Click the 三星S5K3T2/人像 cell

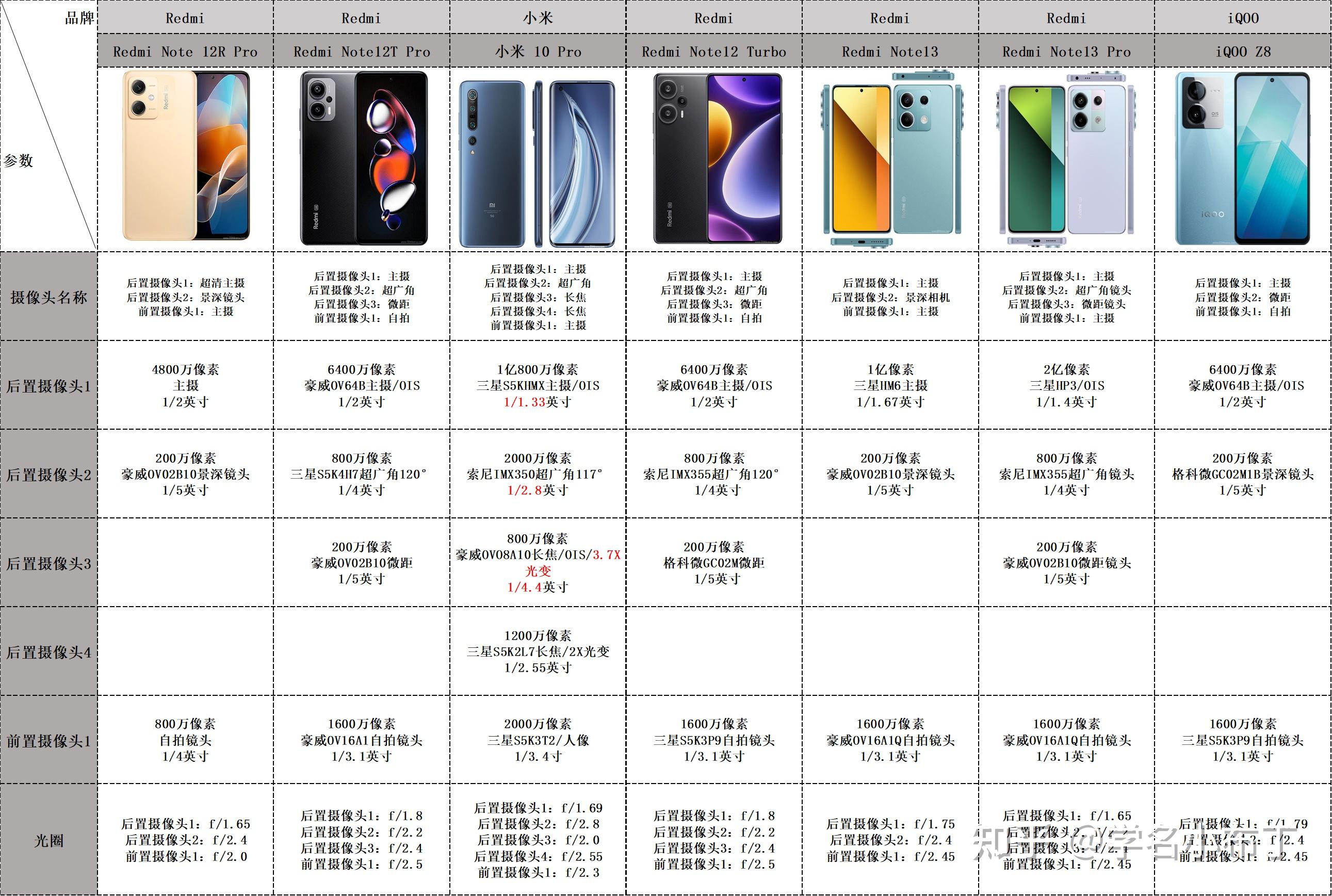[538, 740]
